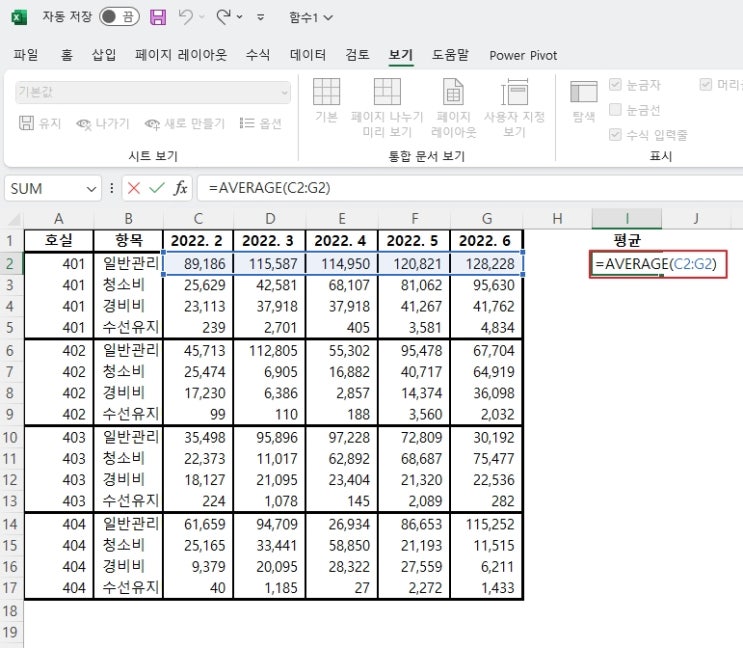Select cell with value 9,379
Image resolution: width=743 pixels, height=648 pixels.
click(198, 567)
